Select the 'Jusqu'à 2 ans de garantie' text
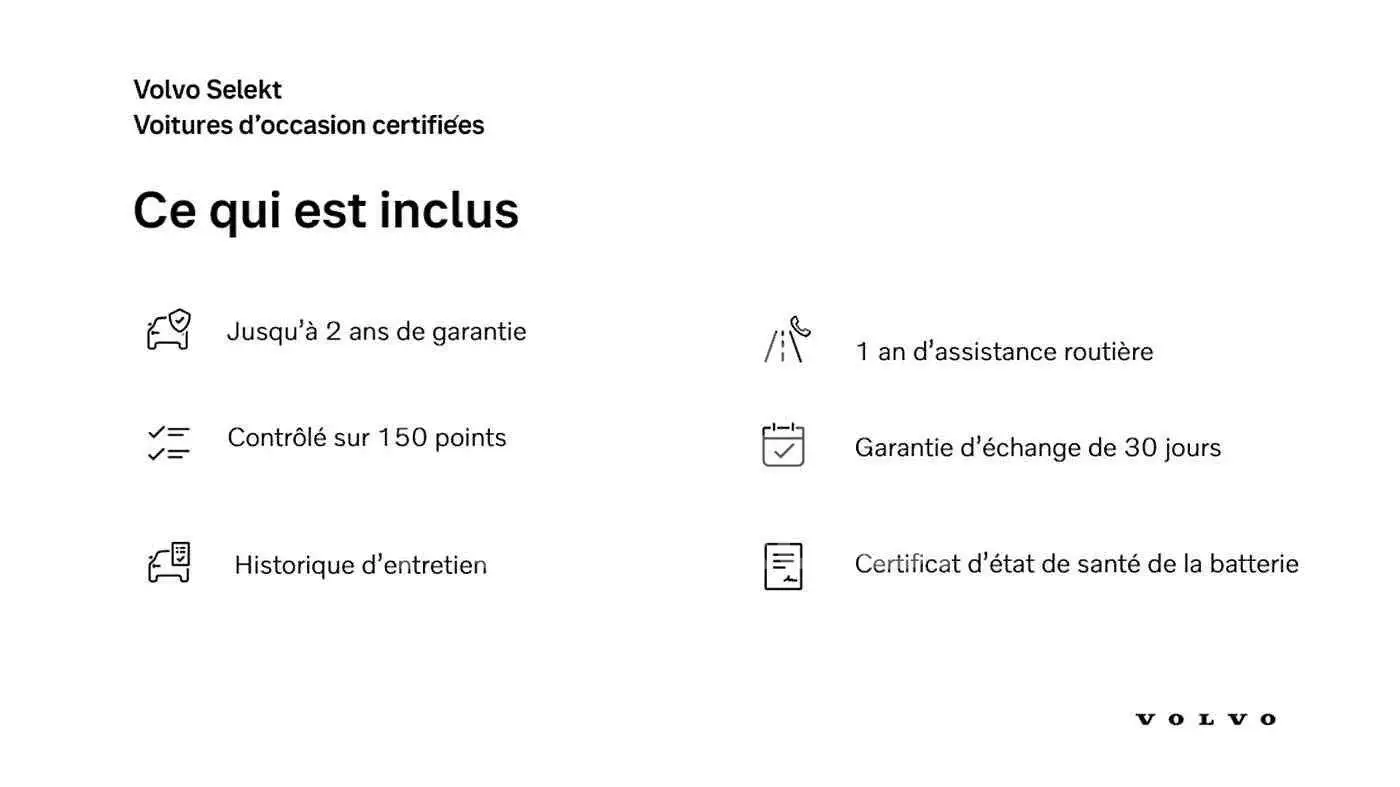1400x787 pixels. [376, 331]
